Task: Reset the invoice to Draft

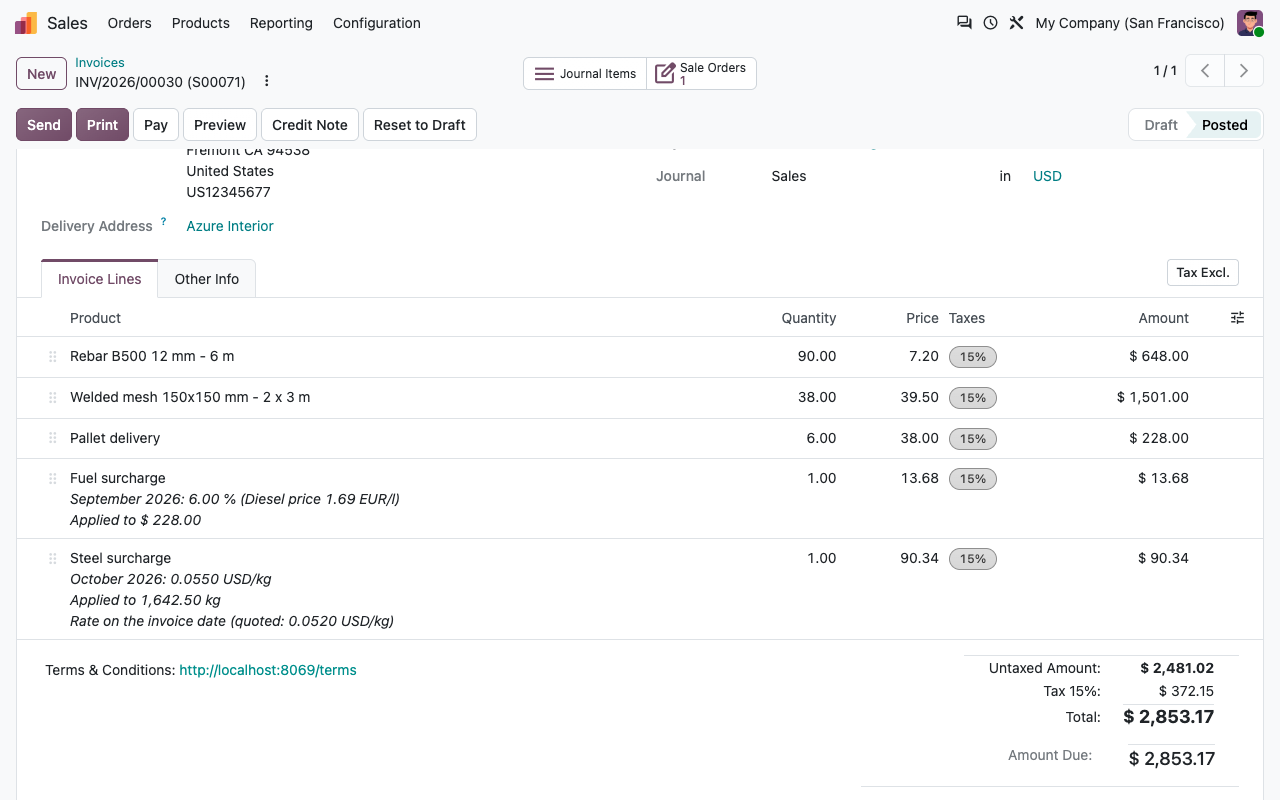Action: pyautogui.click(x=420, y=125)
